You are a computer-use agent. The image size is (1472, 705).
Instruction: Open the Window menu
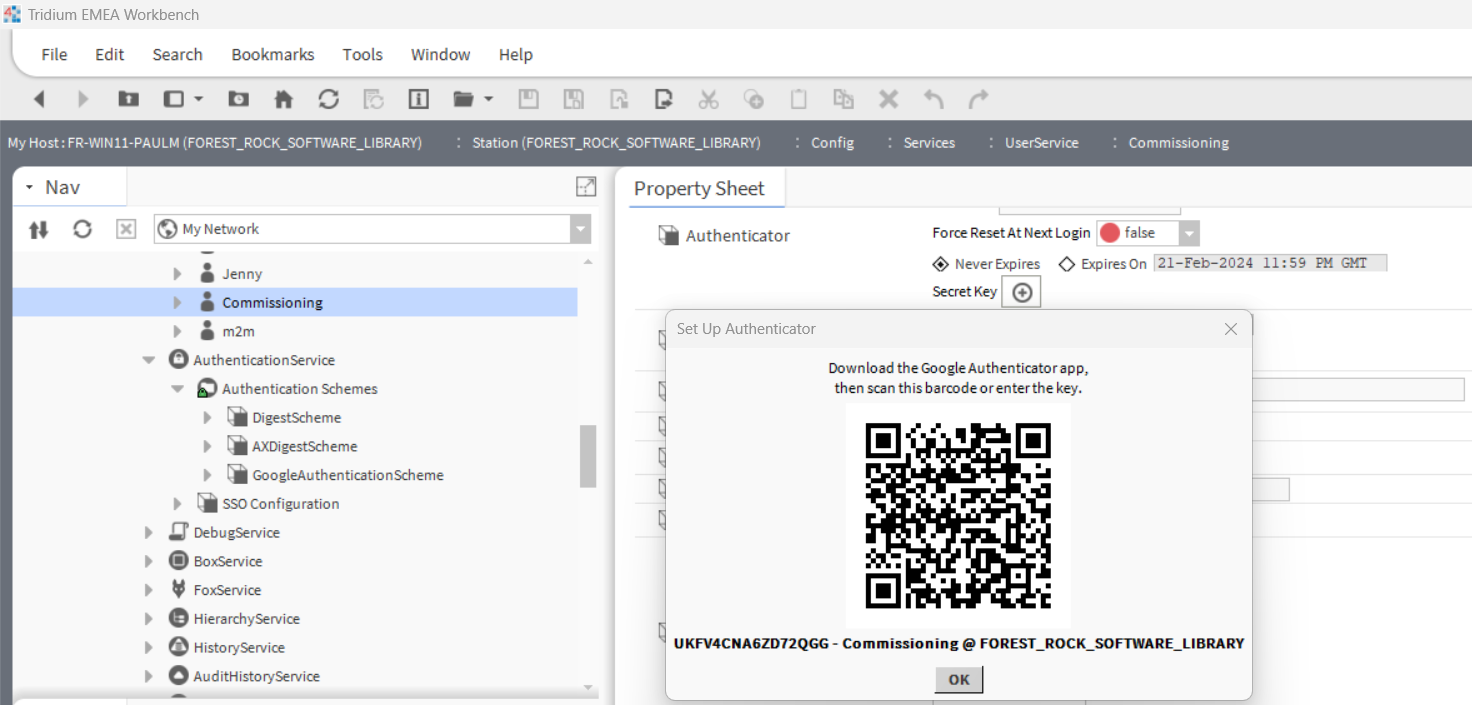[441, 54]
